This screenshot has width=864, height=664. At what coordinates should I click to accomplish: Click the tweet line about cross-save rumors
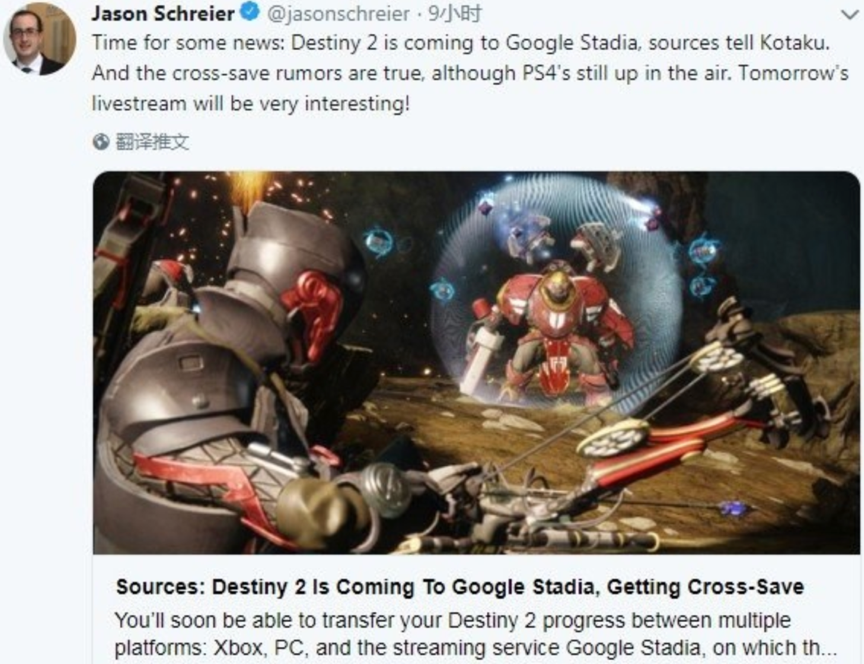pos(470,73)
